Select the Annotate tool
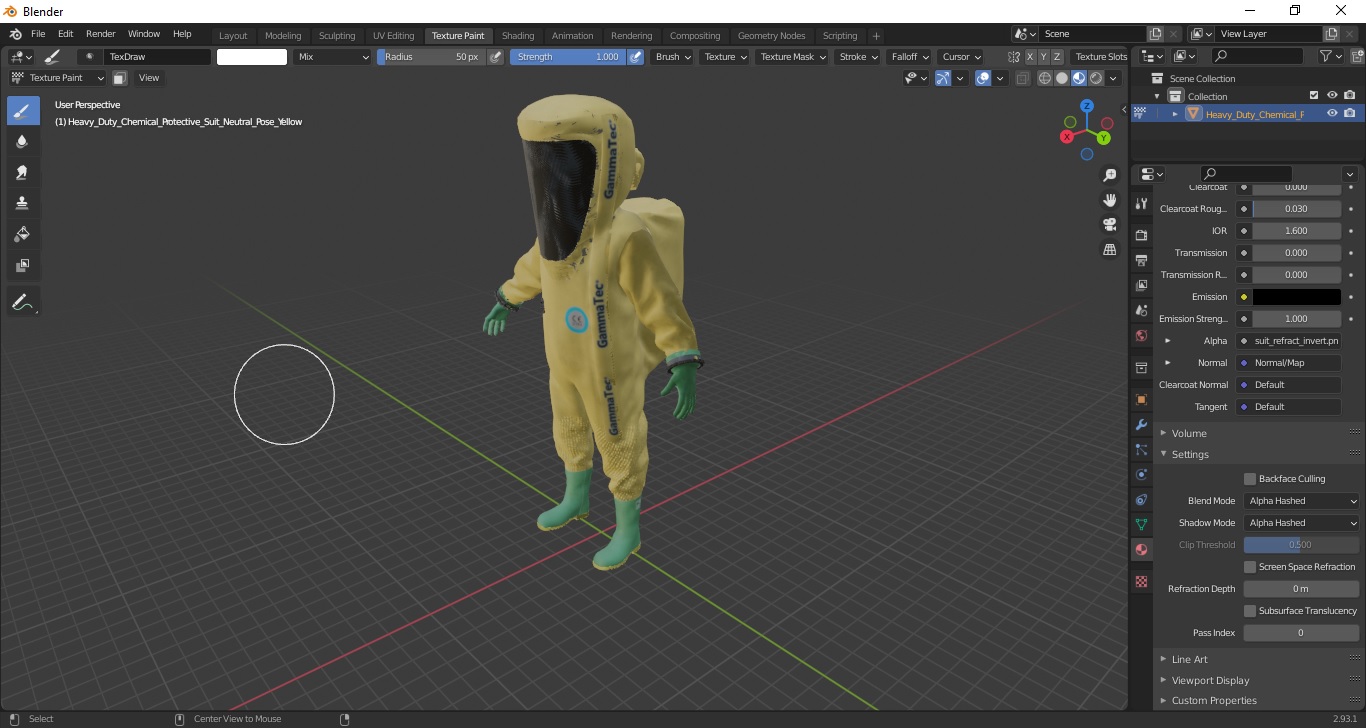Viewport: 1366px width, 728px height. 22,301
